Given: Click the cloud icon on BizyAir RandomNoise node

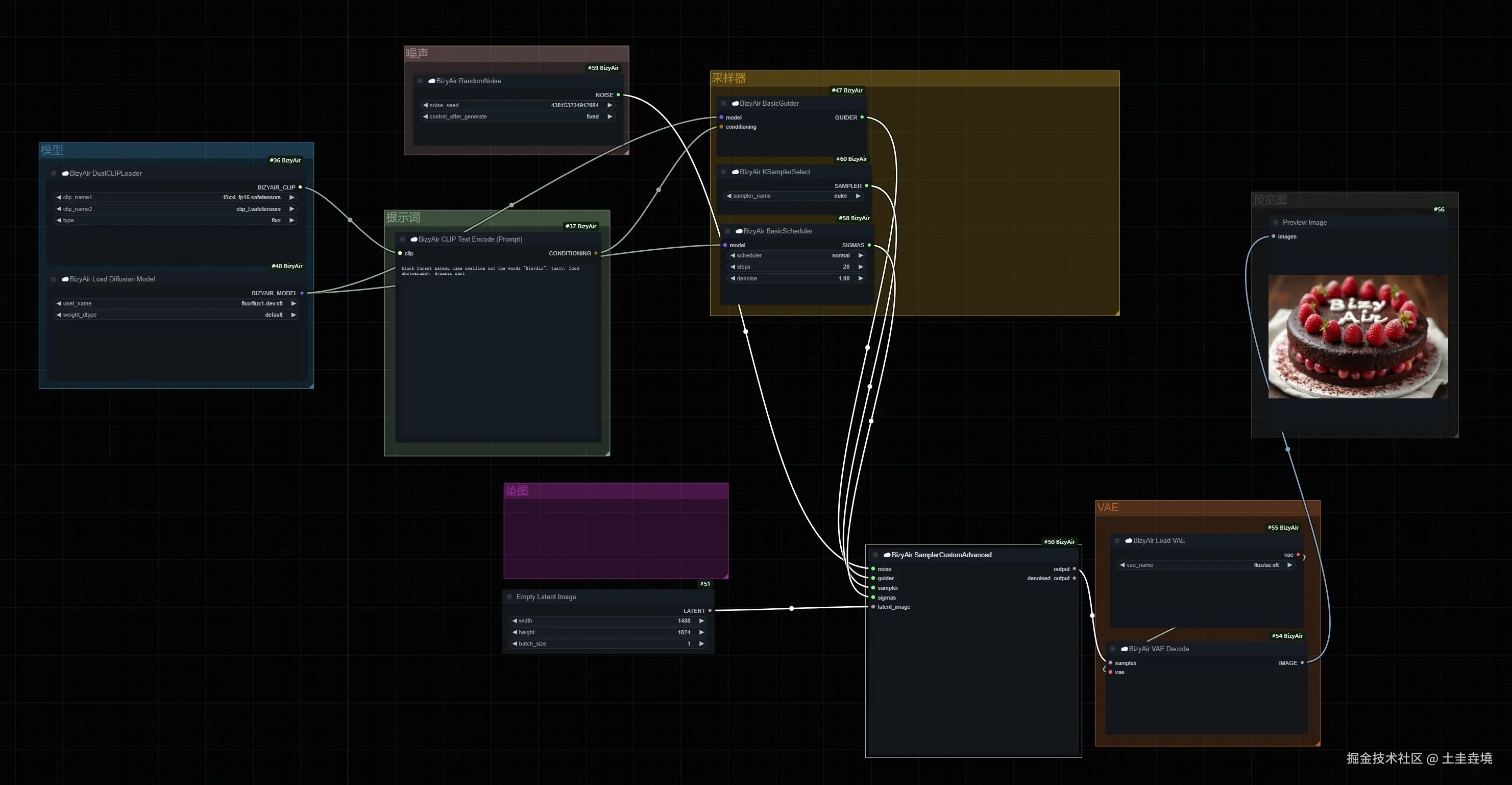Looking at the screenshot, I should pyautogui.click(x=431, y=81).
